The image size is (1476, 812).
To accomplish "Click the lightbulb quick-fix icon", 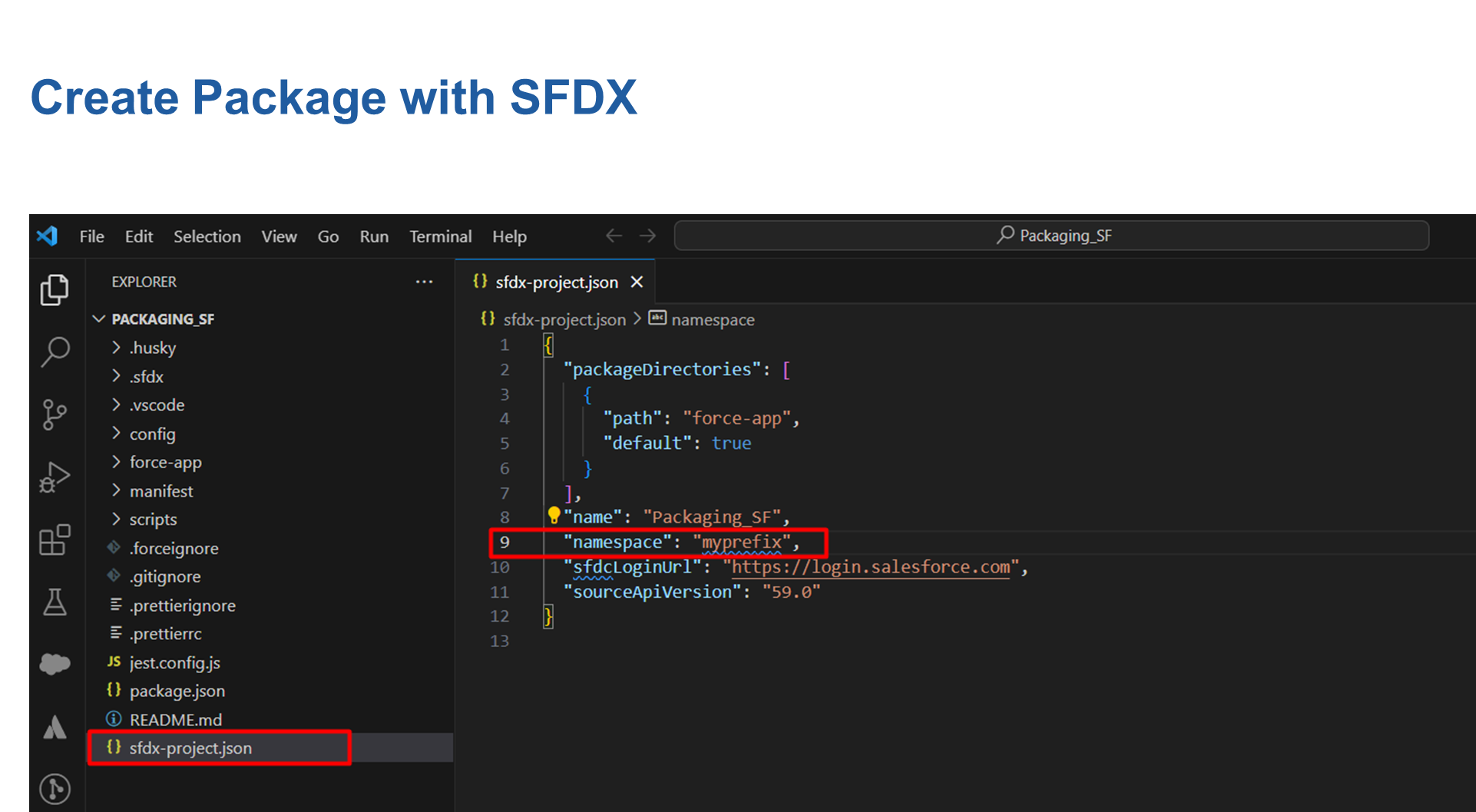I will click(x=554, y=515).
